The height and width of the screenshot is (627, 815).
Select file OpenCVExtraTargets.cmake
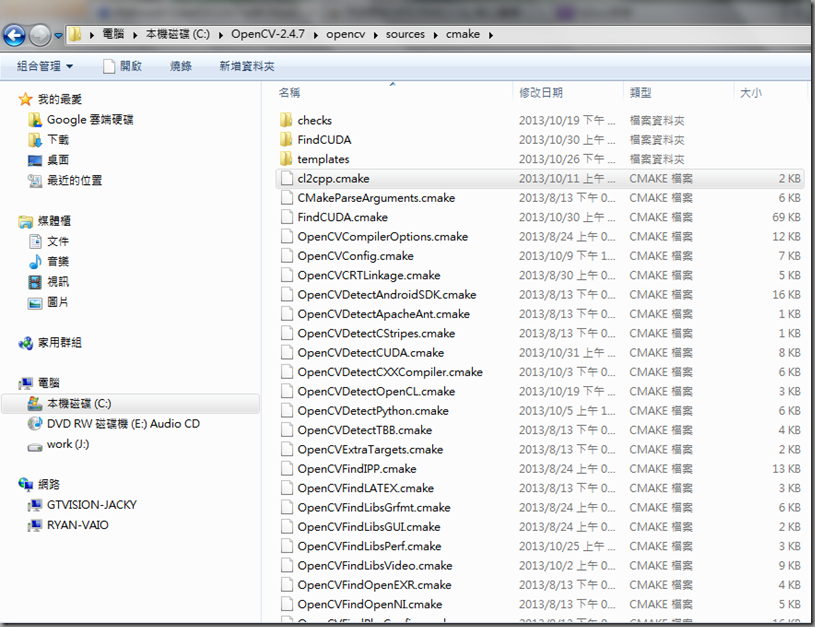(x=370, y=449)
